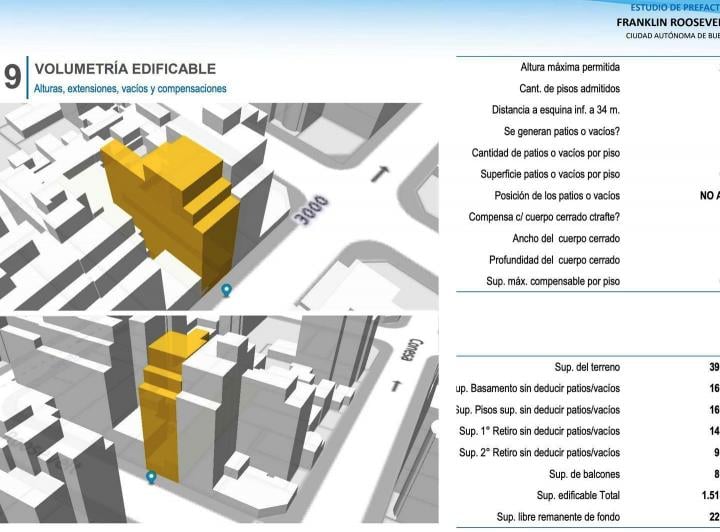720x532 pixels.
Task: Click the subtitle "Alturas, extensiones, vacíos y compensaciones"
Action: [130, 89]
